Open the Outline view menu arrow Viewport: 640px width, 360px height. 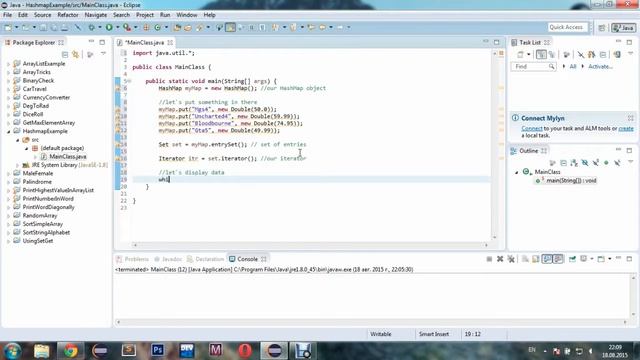[x=631, y=162]
